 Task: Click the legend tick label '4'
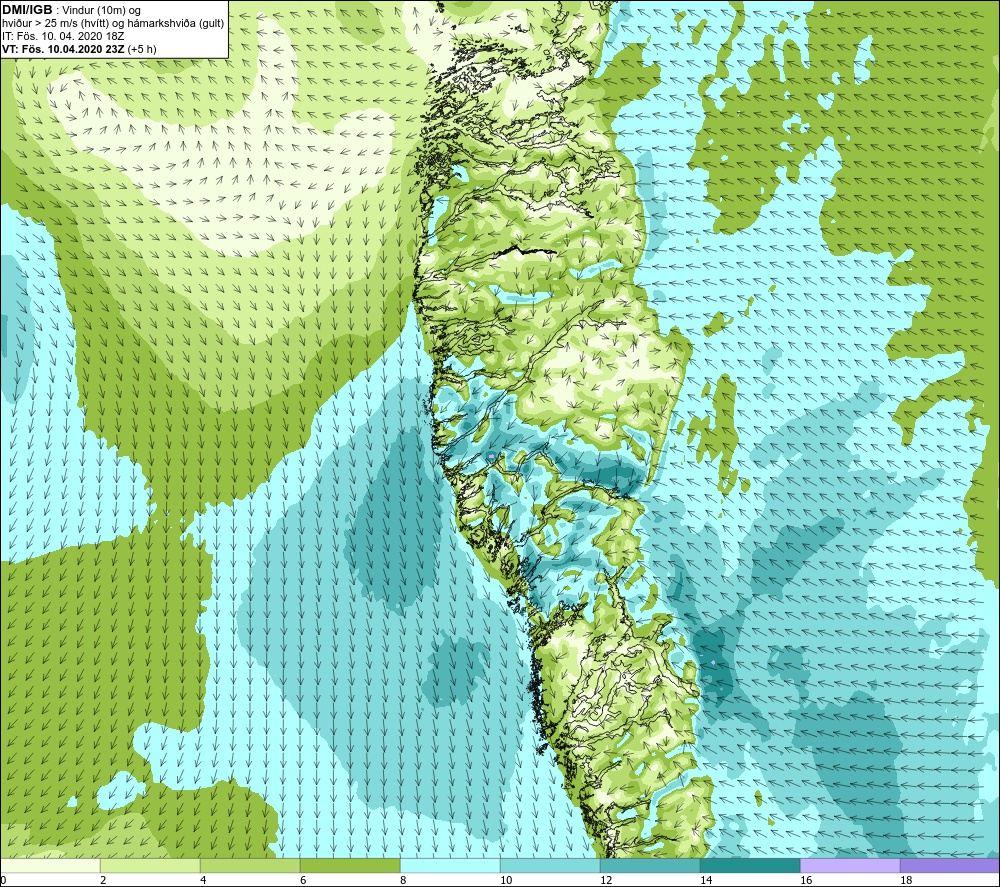coord(203,881)
